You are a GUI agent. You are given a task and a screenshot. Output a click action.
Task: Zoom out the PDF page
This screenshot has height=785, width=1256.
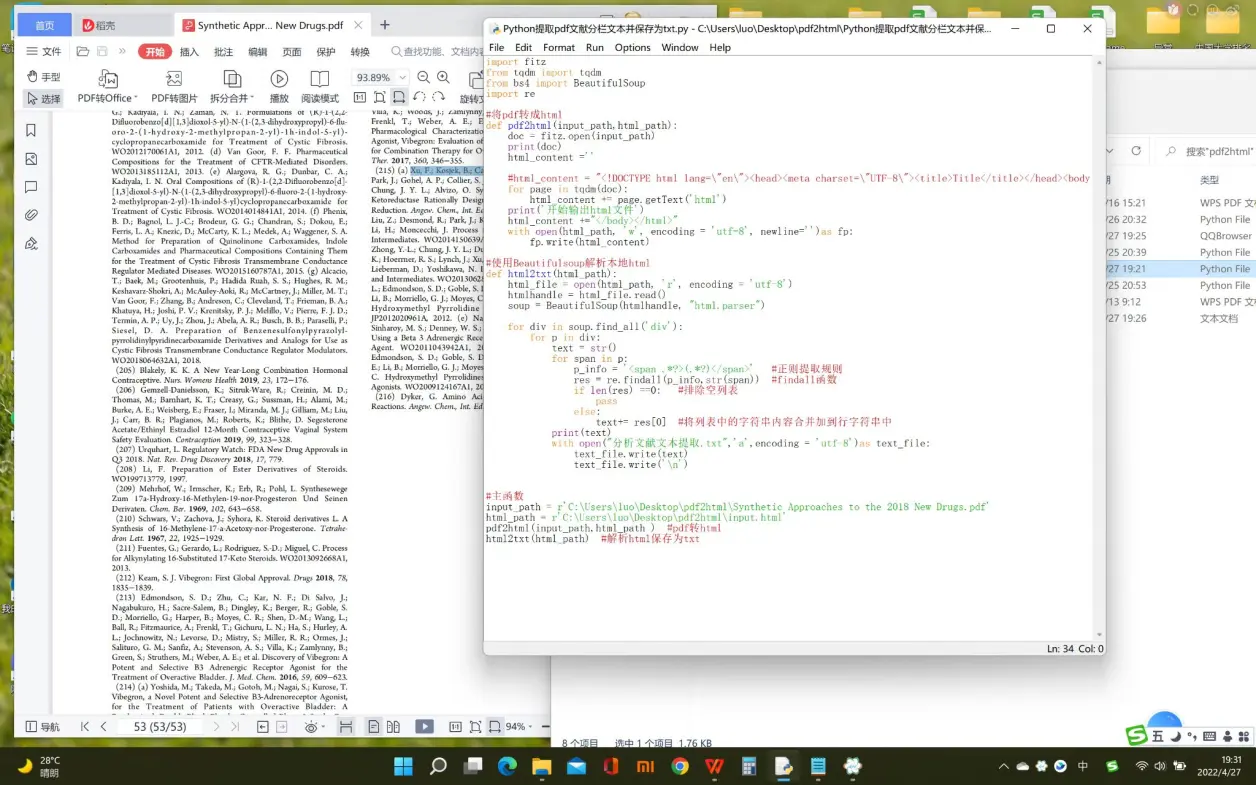pyautogui.click(x=424, y=77)
